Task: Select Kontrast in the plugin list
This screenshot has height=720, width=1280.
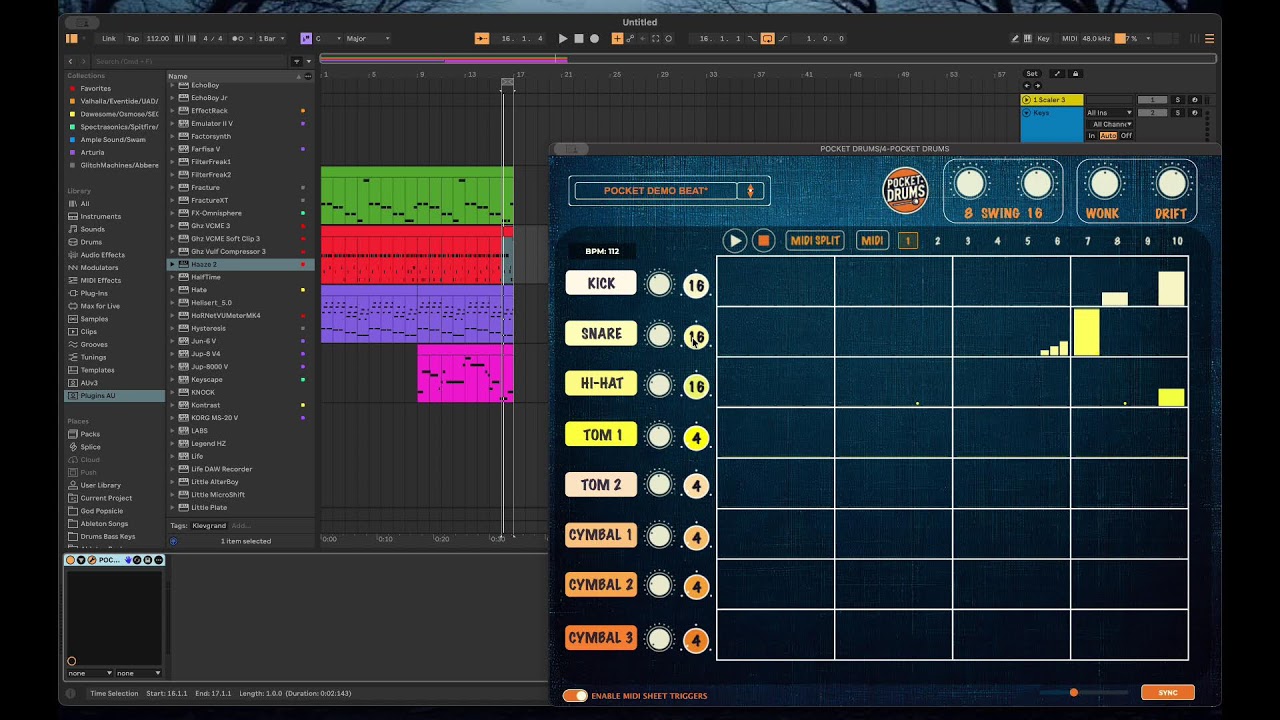Action: (x=205, y=405)
